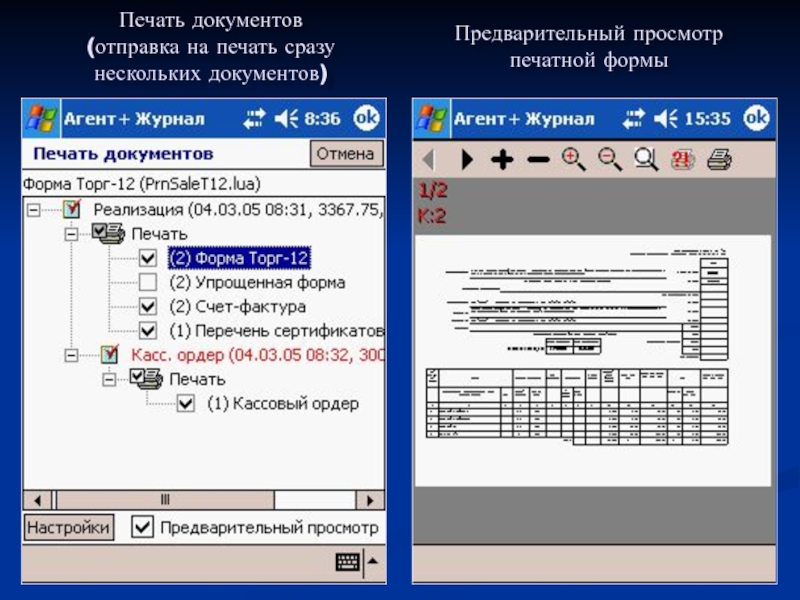Go to next page arrow in preview
This screenshot has width=800, height=600.
pyautogui.click(x=466, y=160)
